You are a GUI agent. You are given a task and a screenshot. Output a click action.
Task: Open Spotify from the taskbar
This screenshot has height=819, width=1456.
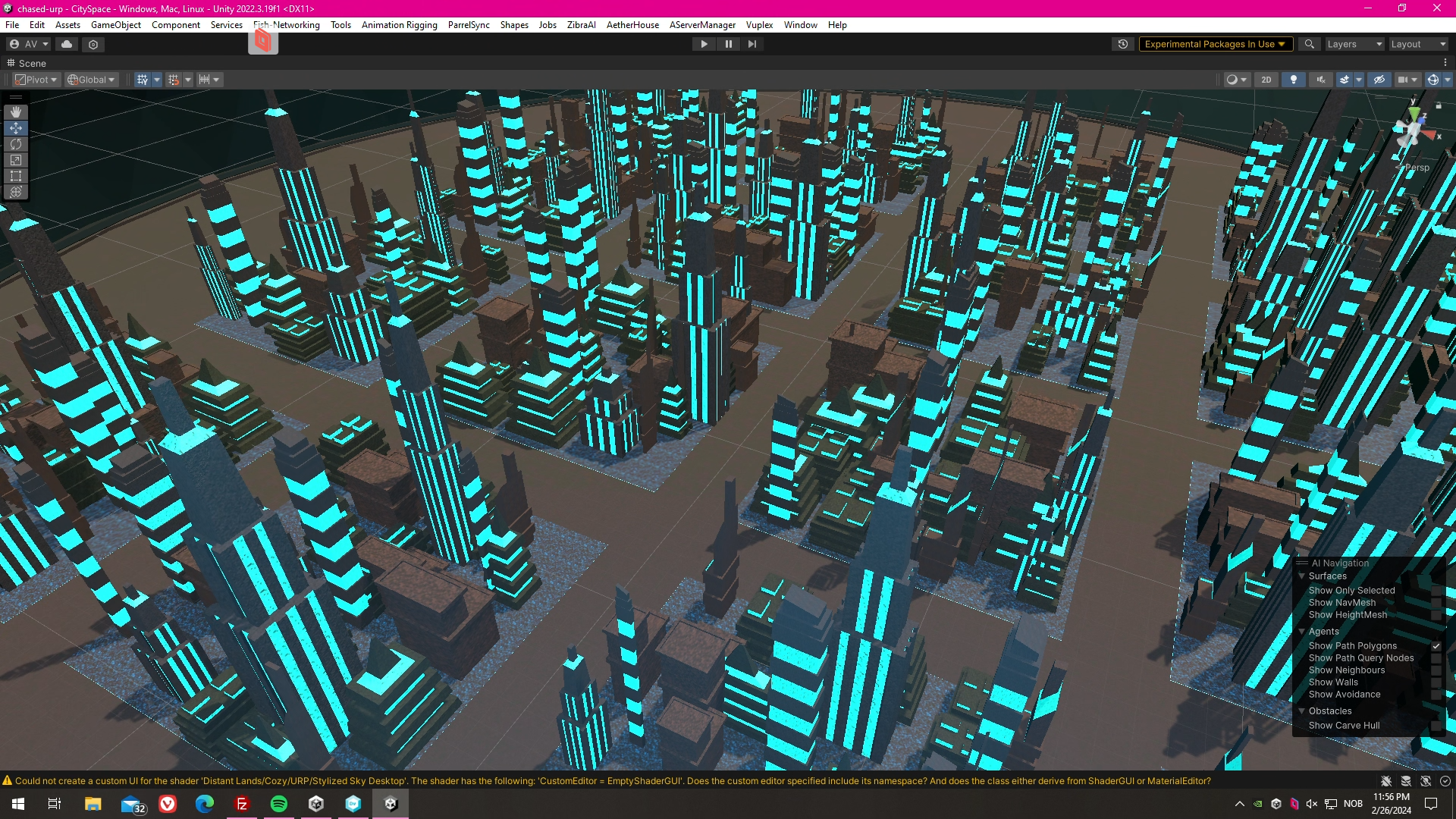(279, 804)
